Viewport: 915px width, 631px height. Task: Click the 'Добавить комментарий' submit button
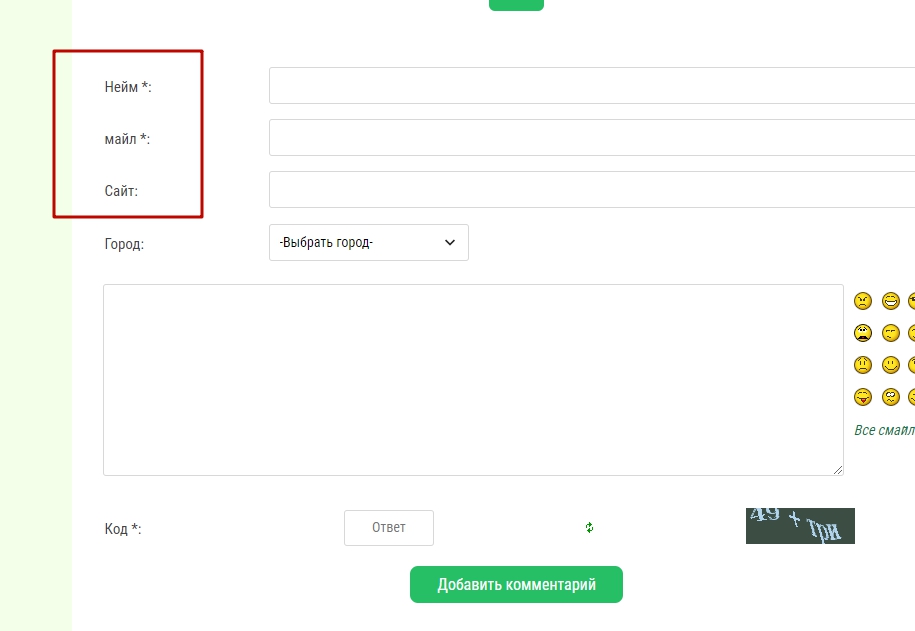516,585
